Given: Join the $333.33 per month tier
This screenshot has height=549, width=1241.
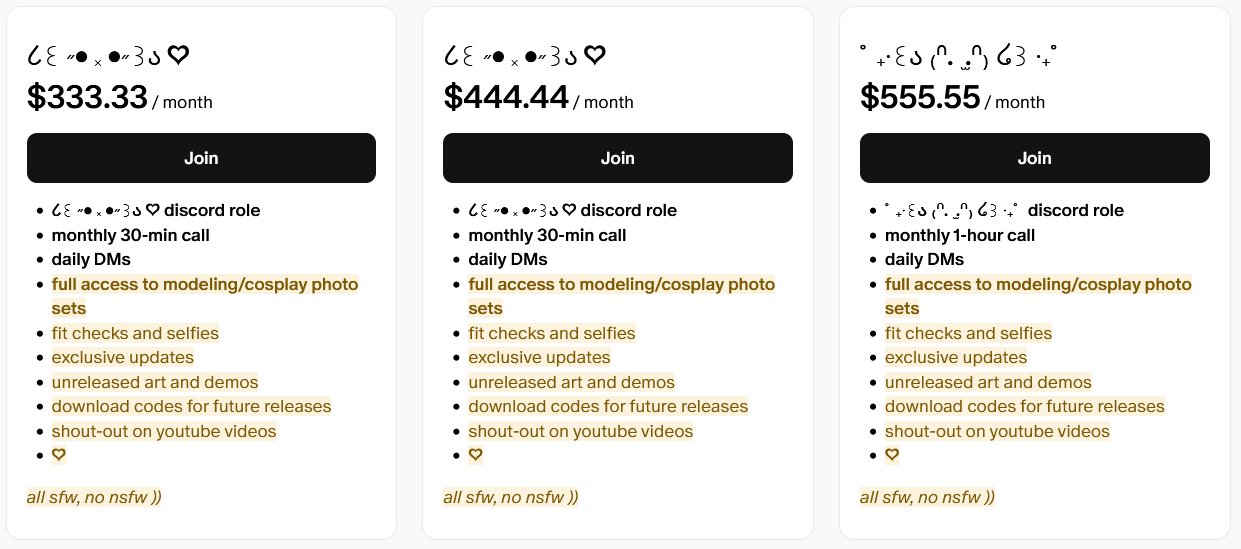Looking at the screenshot, I should coord(201,158).
